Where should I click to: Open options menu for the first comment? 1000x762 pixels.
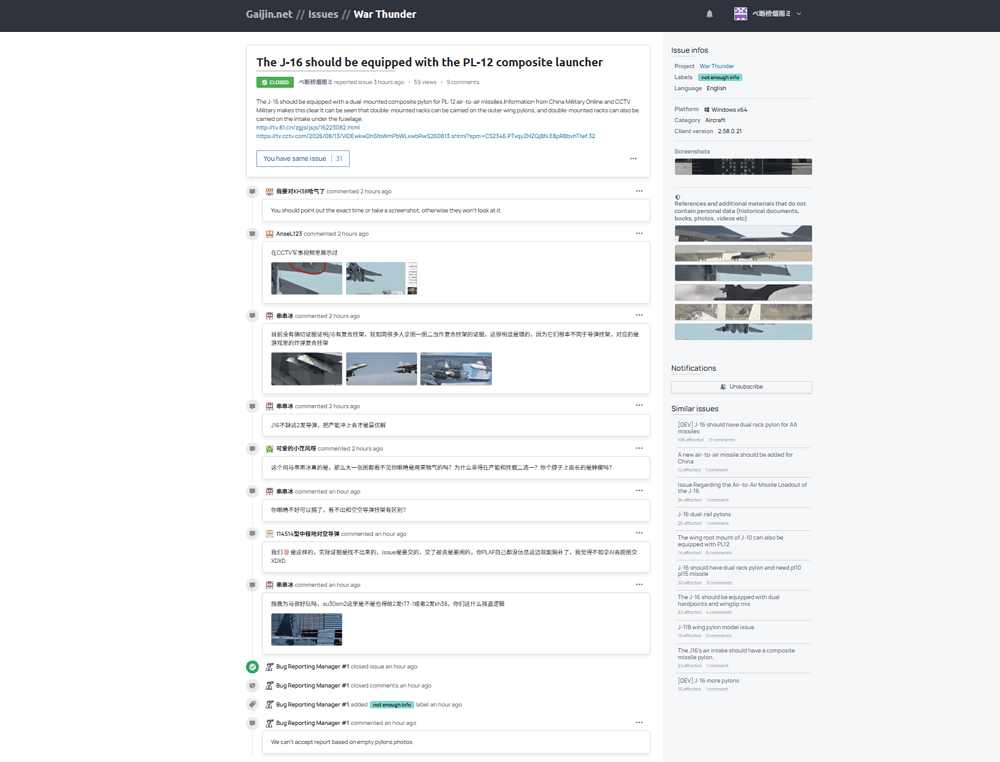pos(639,191)
